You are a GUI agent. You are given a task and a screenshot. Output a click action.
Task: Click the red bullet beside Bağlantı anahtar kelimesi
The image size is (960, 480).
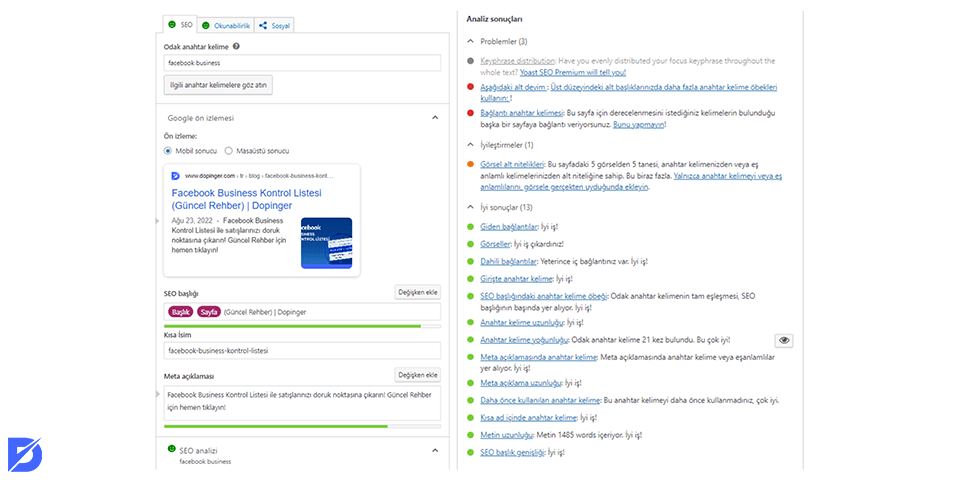point(470,113)
